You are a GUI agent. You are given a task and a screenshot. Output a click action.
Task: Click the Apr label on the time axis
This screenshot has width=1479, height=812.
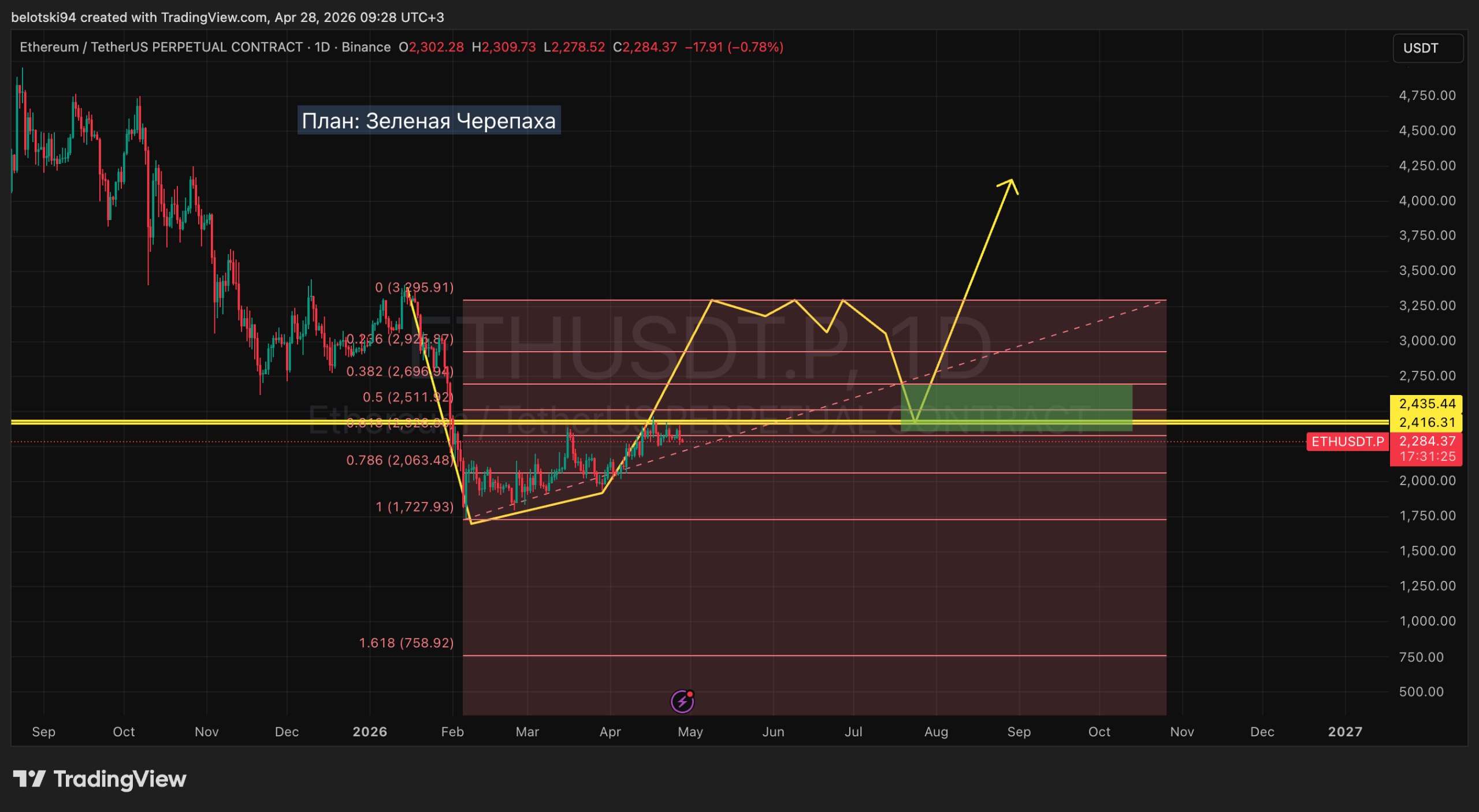pos(610,732)
